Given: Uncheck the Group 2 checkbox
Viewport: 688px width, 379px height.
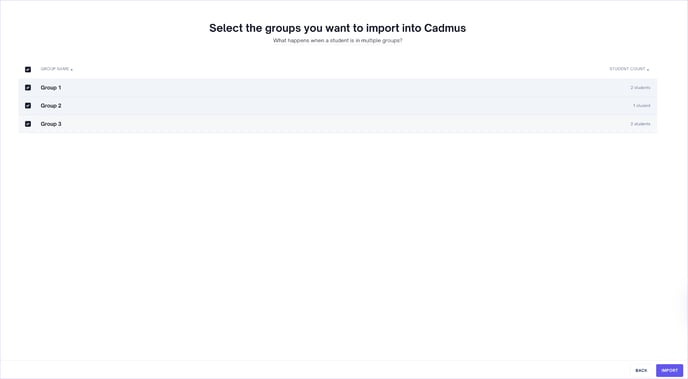Looking at the screenshot, I should [x=28, y=106].
